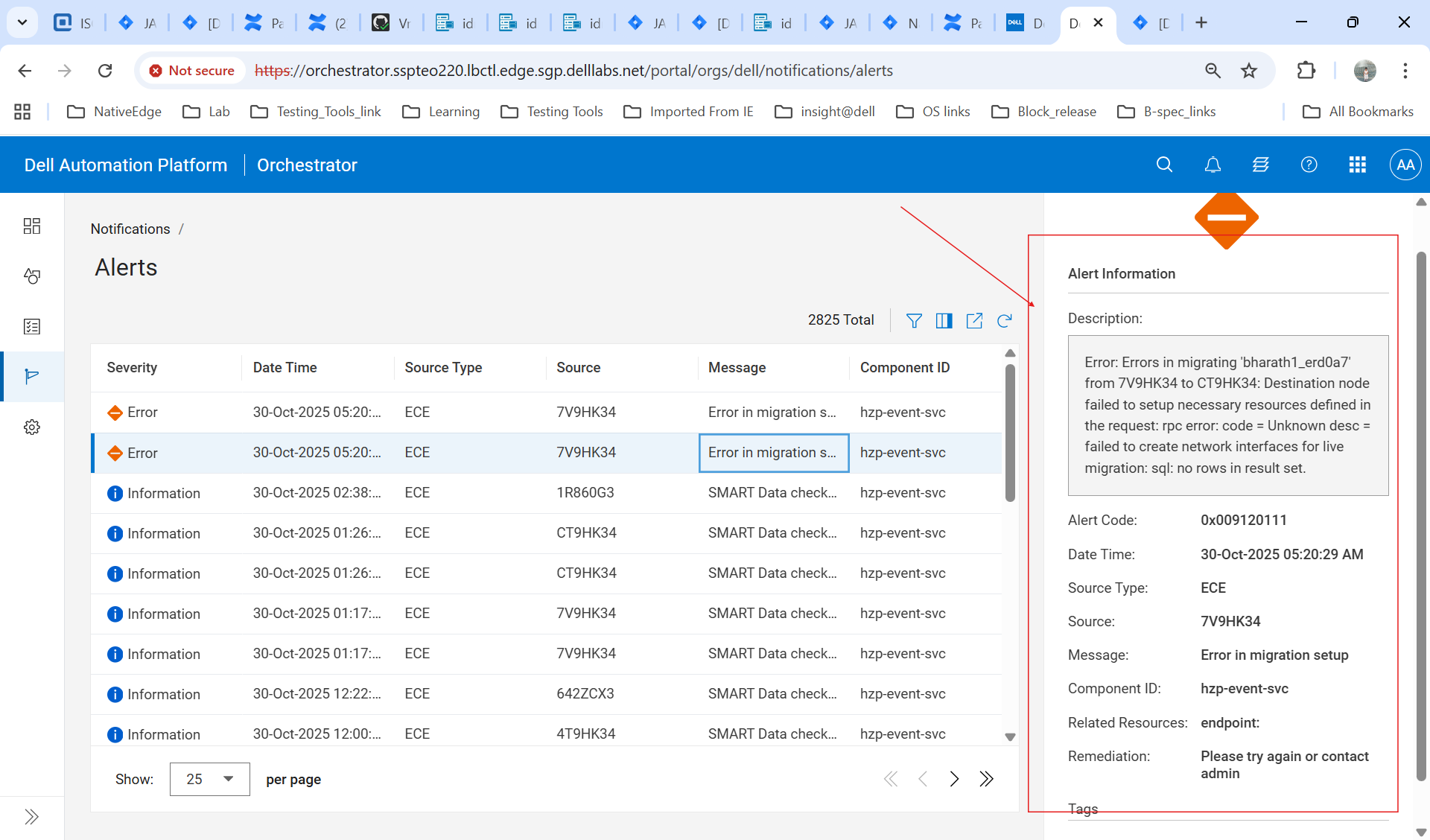Refresh the alerts list

click(1005, 320)
